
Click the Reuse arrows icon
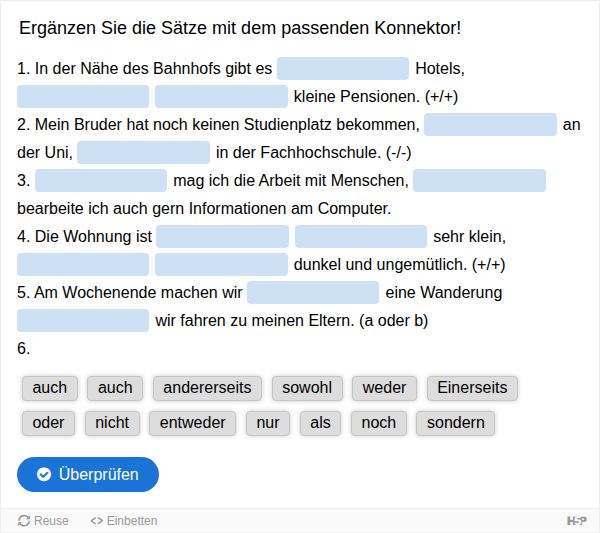[24, 521]
